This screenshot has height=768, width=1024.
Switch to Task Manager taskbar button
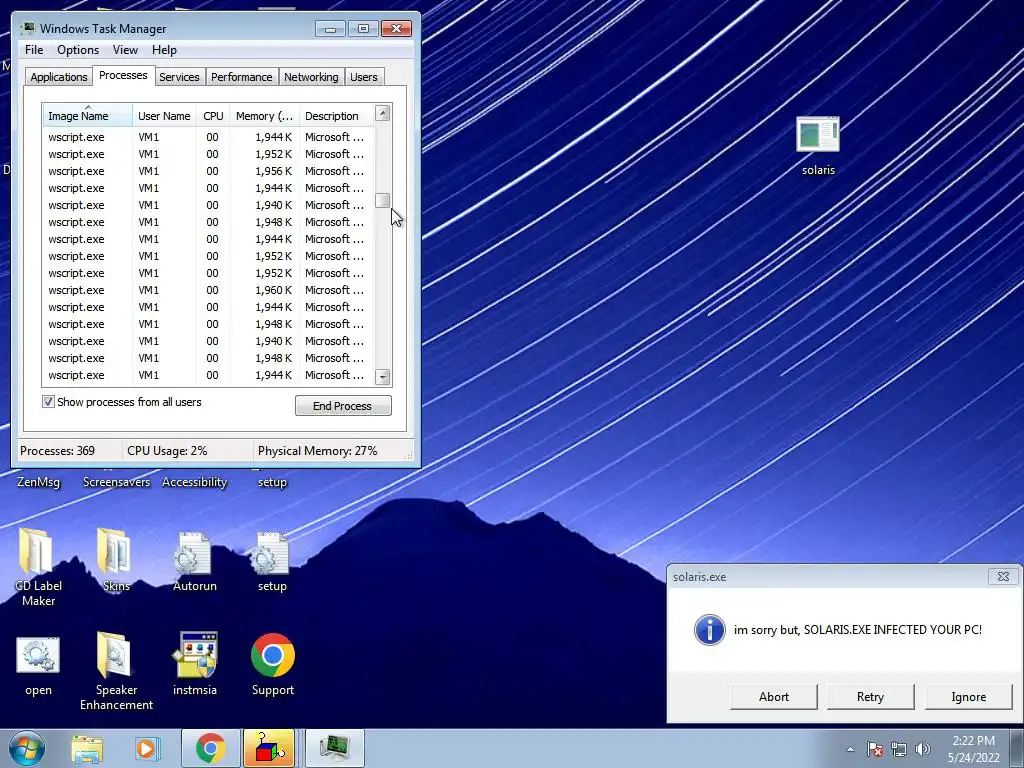tap(334, 748)
